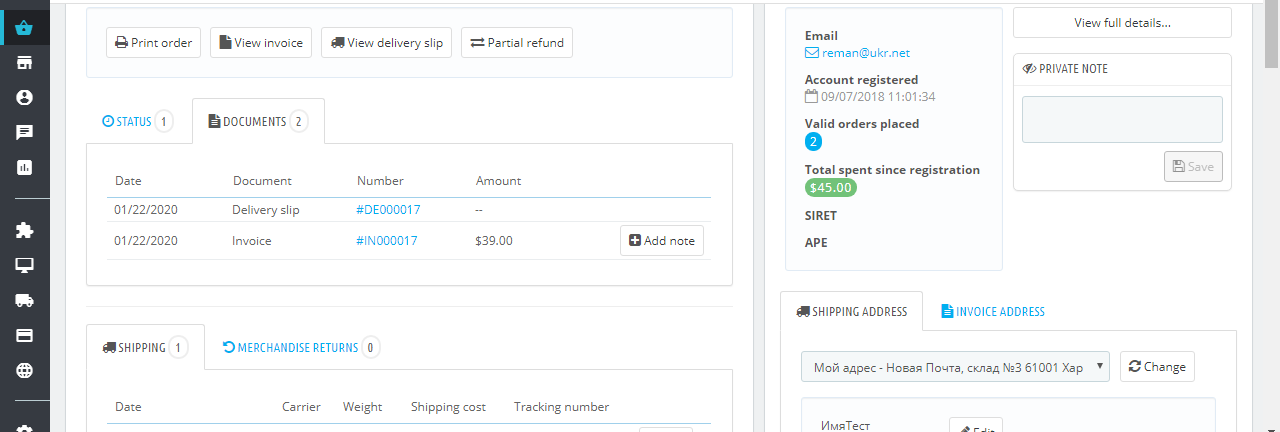The height and width of the screenshot is (432, 1280).
Task: Click the Partial refund button
Action: (x=517, y=43)
